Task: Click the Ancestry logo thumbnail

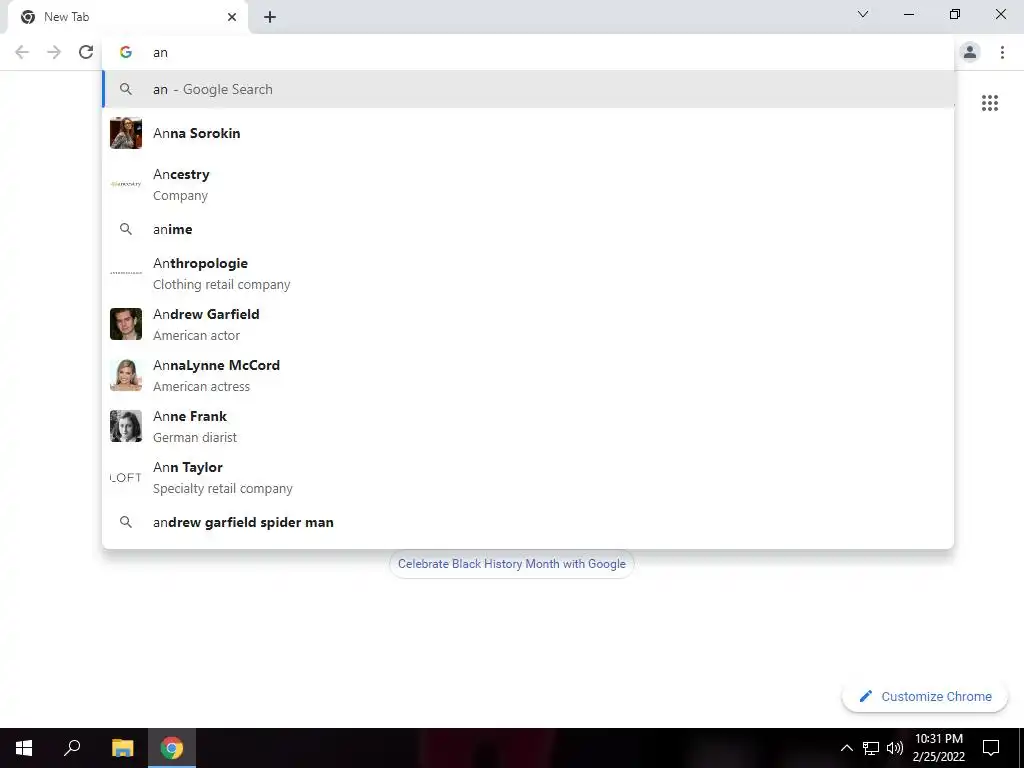Action: point(126,184)
